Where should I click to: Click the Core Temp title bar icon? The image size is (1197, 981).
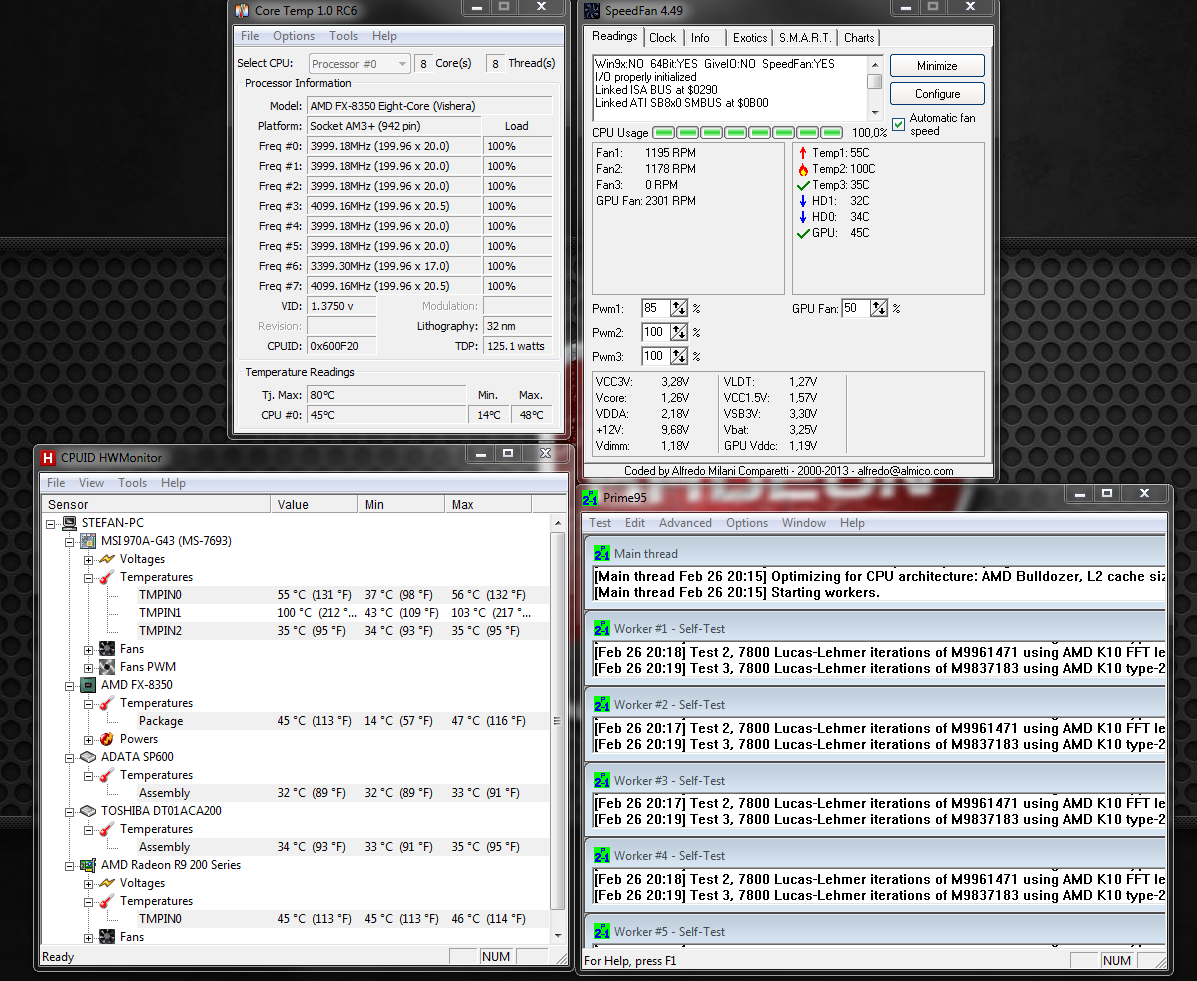(242, 11)
